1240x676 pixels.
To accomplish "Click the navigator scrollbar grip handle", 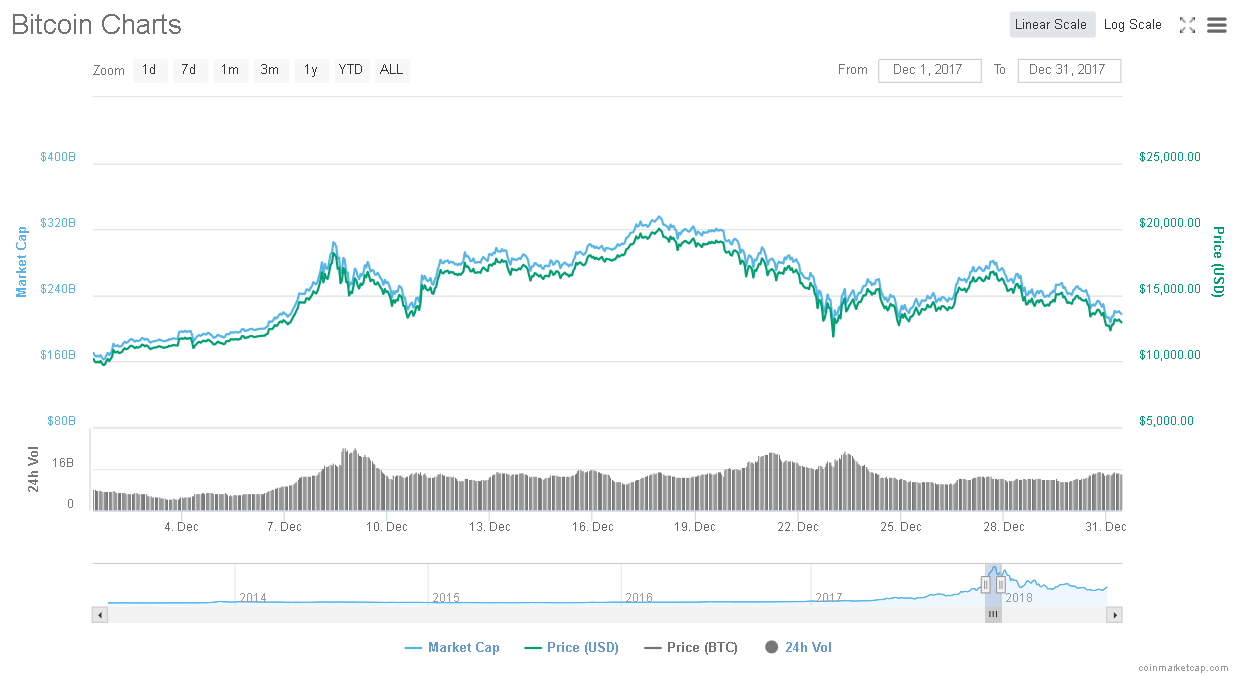I will click(992, 613).
